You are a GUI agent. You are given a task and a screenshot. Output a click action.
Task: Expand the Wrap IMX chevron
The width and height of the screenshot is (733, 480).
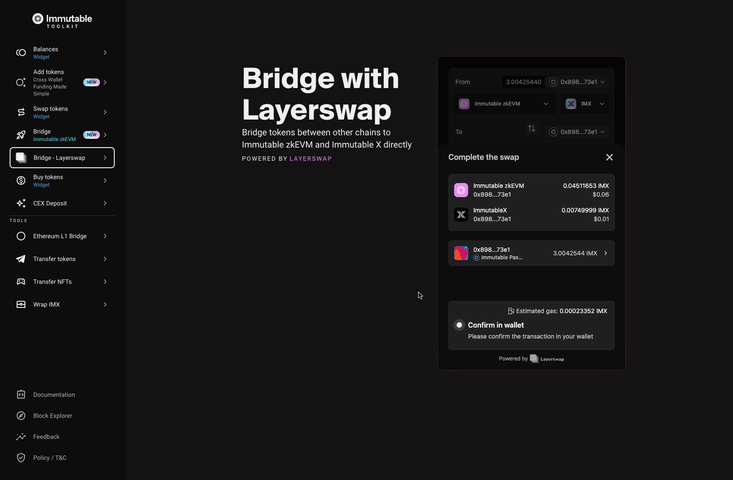point(105,304)
